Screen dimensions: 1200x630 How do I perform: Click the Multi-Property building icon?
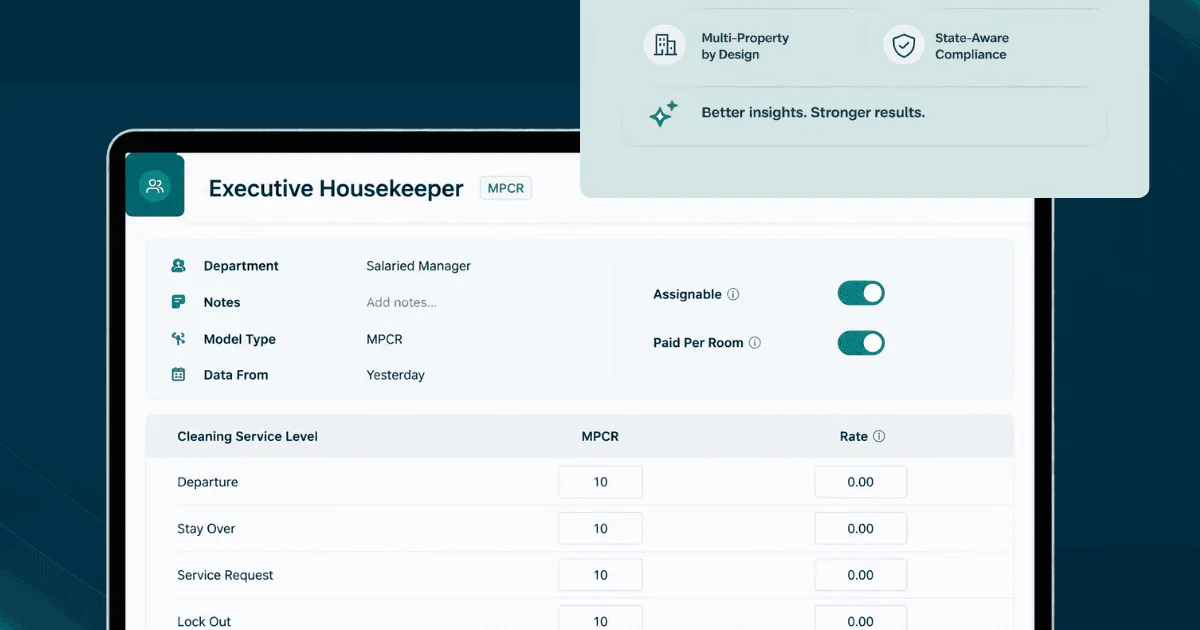pyautogui.click(x=664, y=45)
